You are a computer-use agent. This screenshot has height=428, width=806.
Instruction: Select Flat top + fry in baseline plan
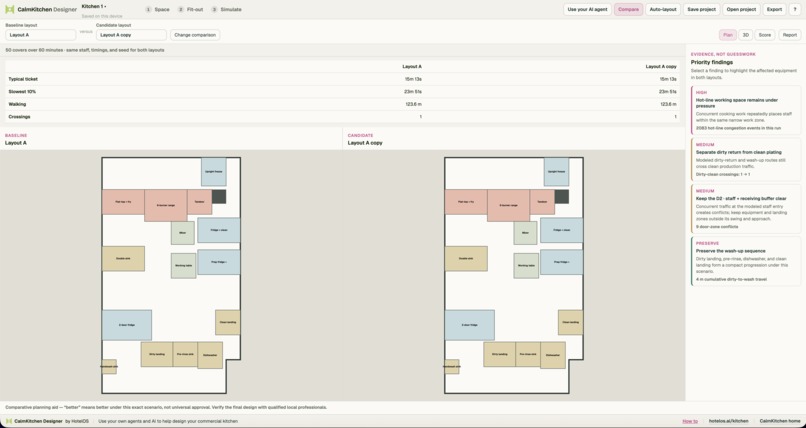123,202
